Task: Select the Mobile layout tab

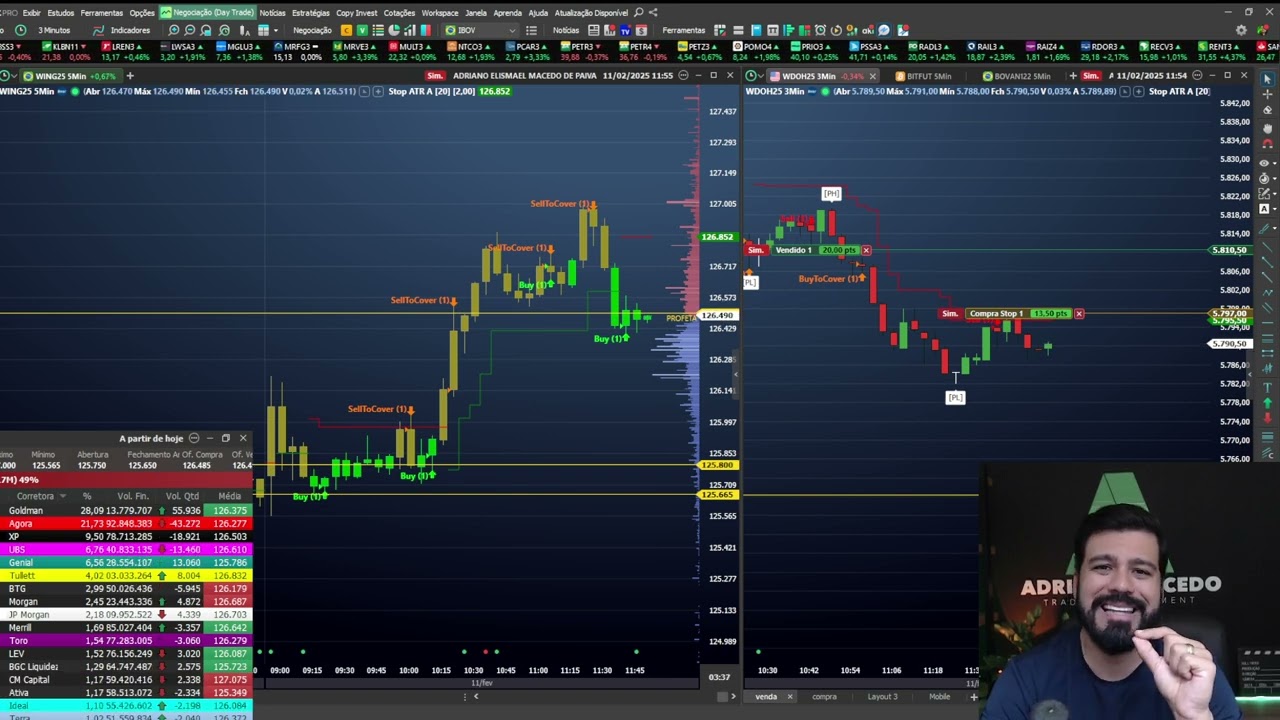Action: (939, 697)
